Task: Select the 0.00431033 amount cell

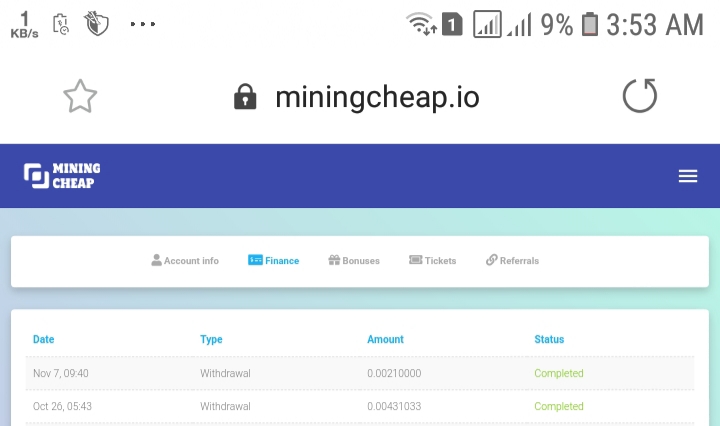Action: 394,406
